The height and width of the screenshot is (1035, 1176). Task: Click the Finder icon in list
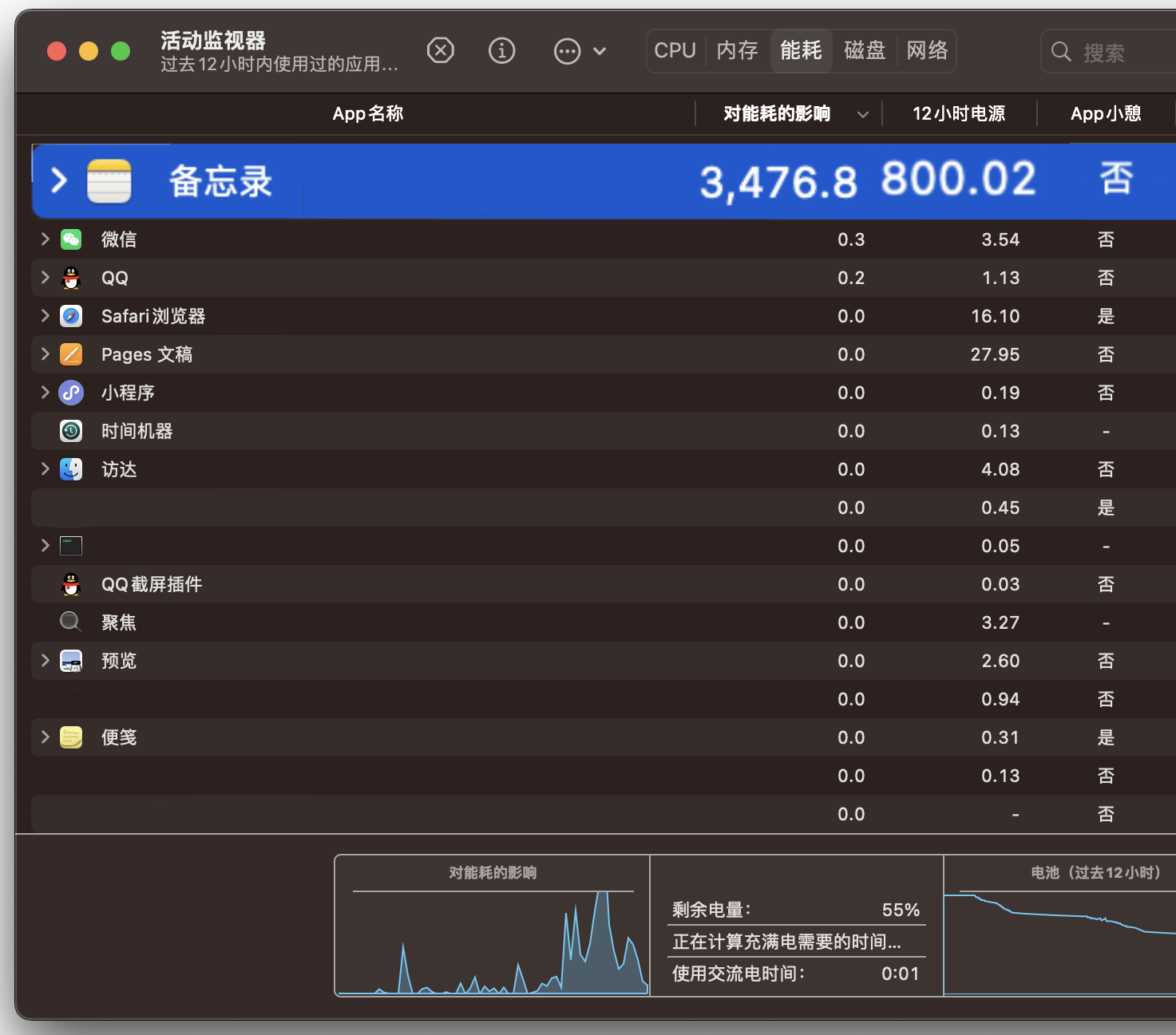click(x=71, y=469)
